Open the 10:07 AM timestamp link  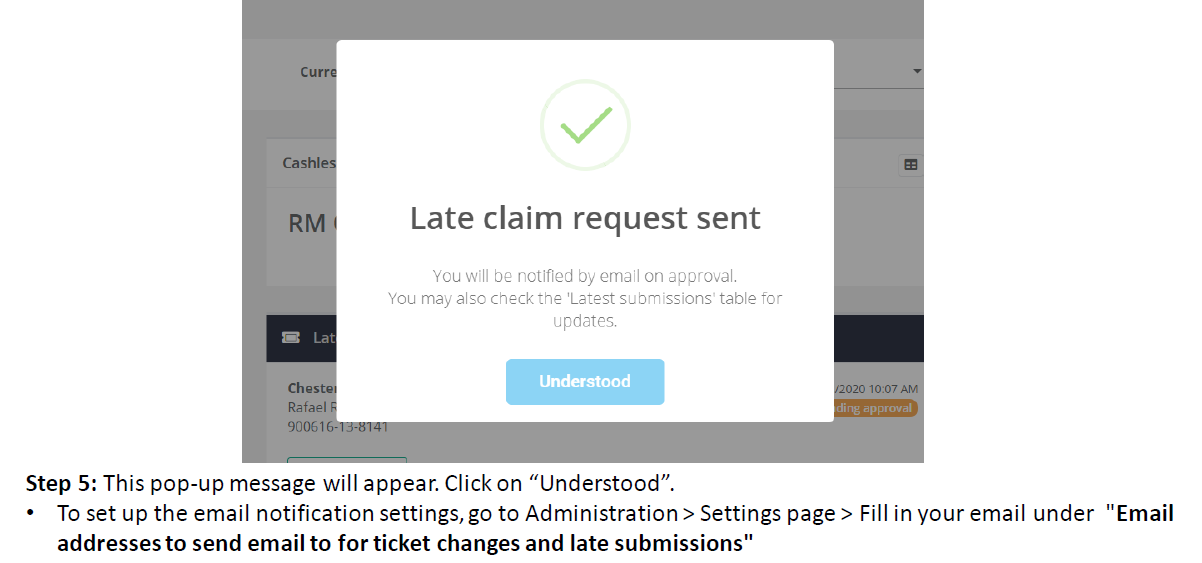[892, 389]
